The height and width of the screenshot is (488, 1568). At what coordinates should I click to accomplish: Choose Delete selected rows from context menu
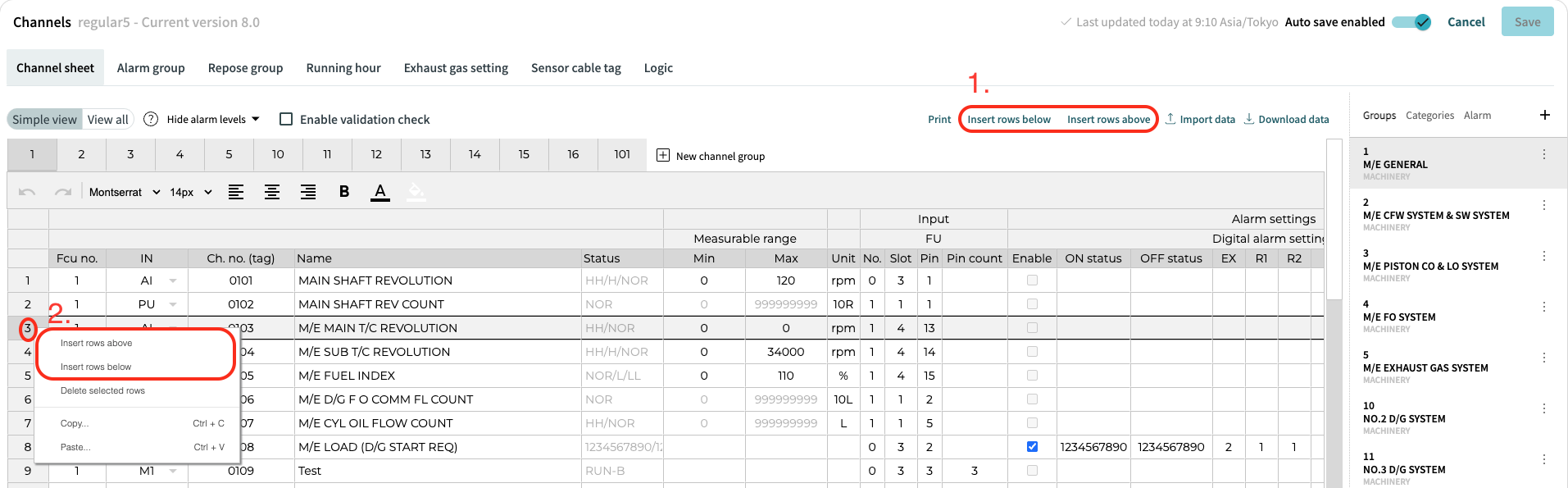pos(102,390)
